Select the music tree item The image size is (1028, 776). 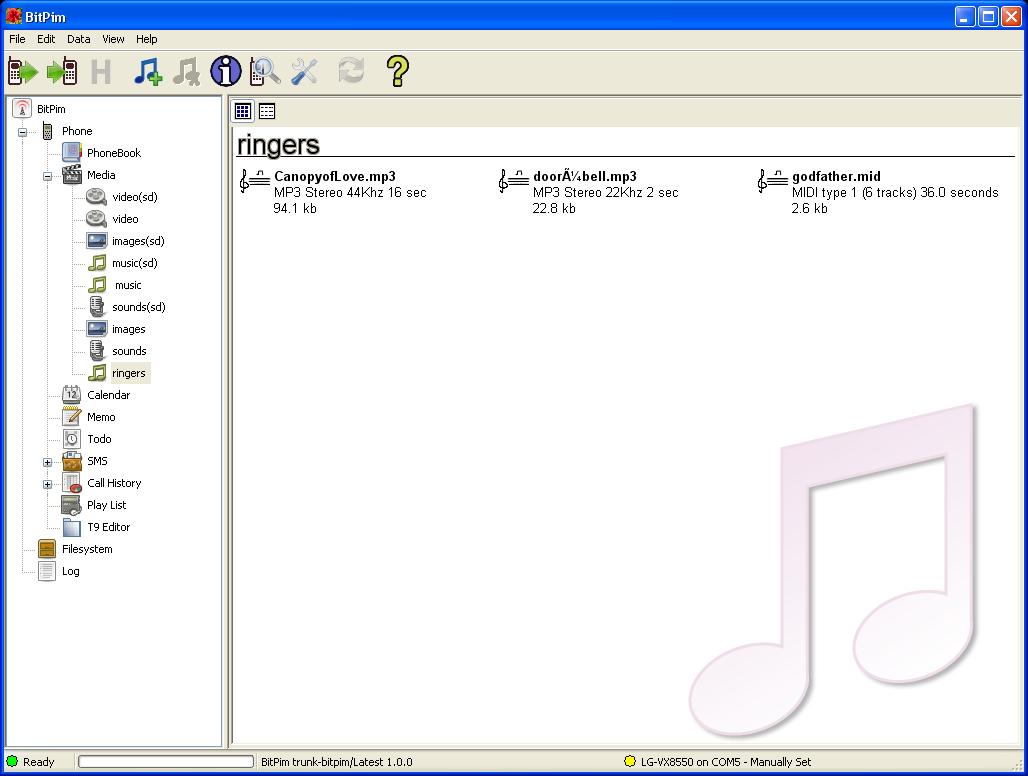tap(128, 285)
